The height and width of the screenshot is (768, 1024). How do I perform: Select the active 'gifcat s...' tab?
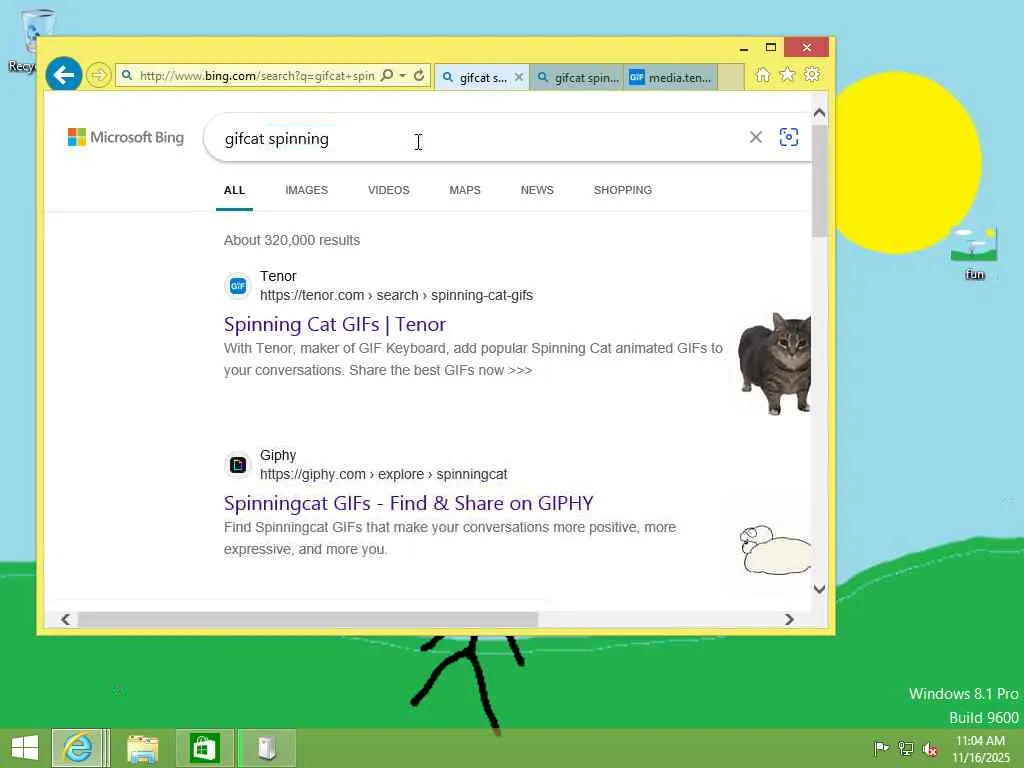click(482, 77)
